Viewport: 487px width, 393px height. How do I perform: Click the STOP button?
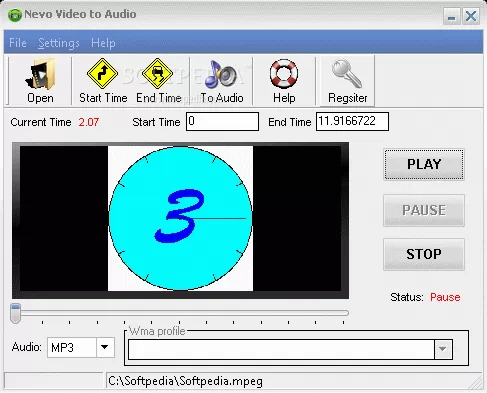pyautogui.click(x=424, y=254)
